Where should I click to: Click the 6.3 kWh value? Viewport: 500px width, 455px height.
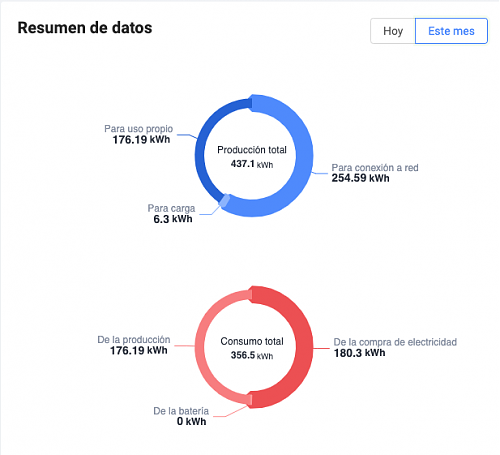(173, 219)
